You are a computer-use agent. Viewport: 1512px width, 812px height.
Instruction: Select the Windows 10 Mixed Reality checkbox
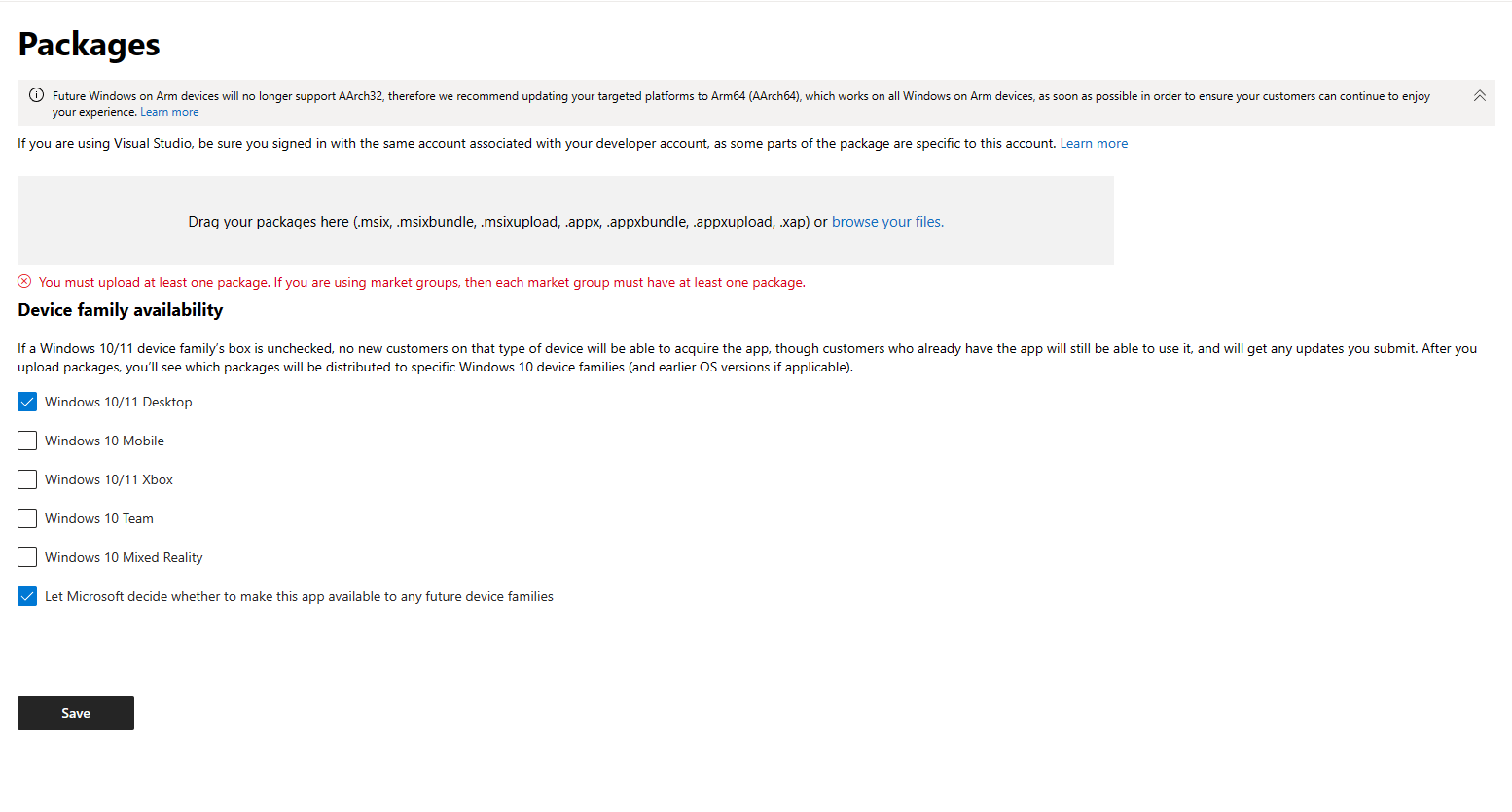click(27, 557)
